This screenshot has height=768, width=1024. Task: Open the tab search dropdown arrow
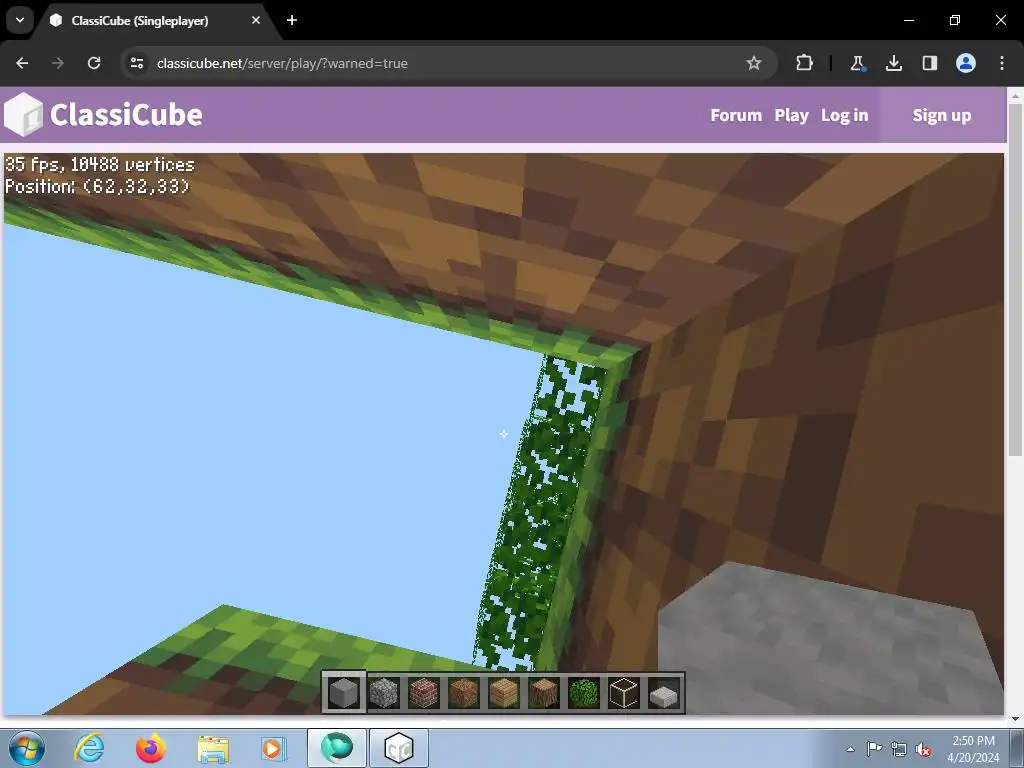click(x=20, y=20)
